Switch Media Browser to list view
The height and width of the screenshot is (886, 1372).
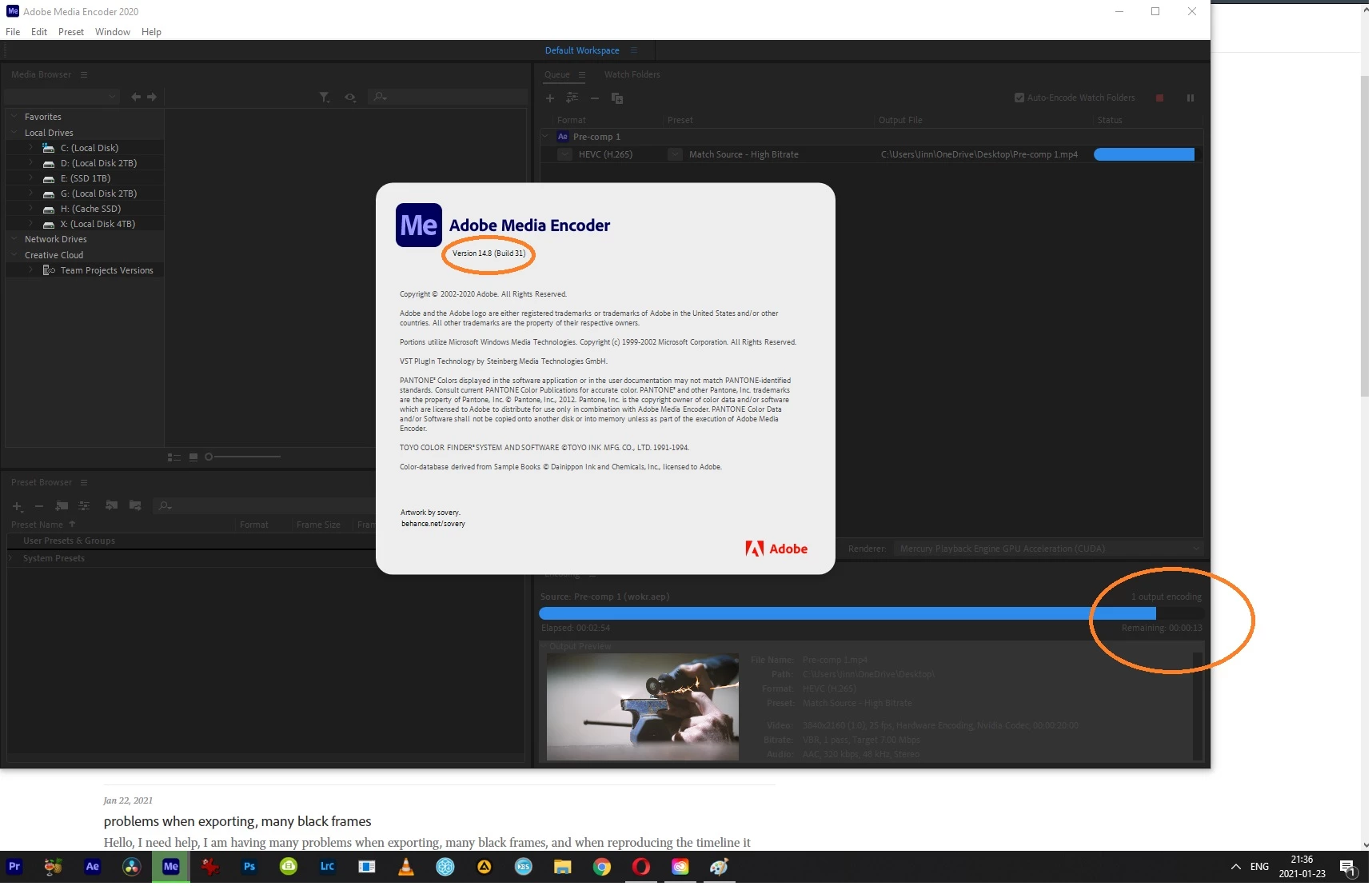pyautogui.click(x=174, y=457)
